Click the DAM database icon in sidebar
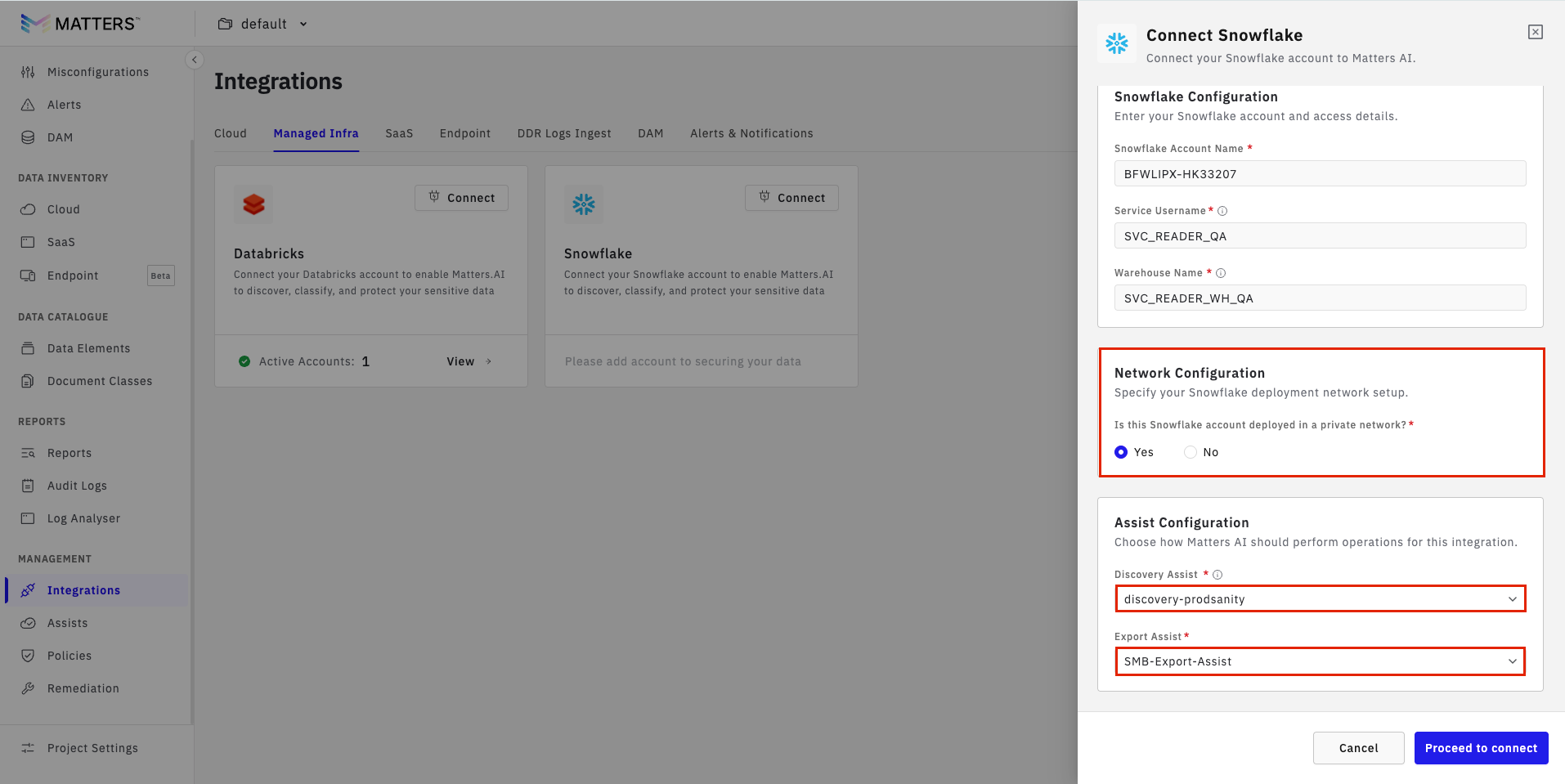Viewport: 1565px width, 784px height. click(x=28, y=137)
